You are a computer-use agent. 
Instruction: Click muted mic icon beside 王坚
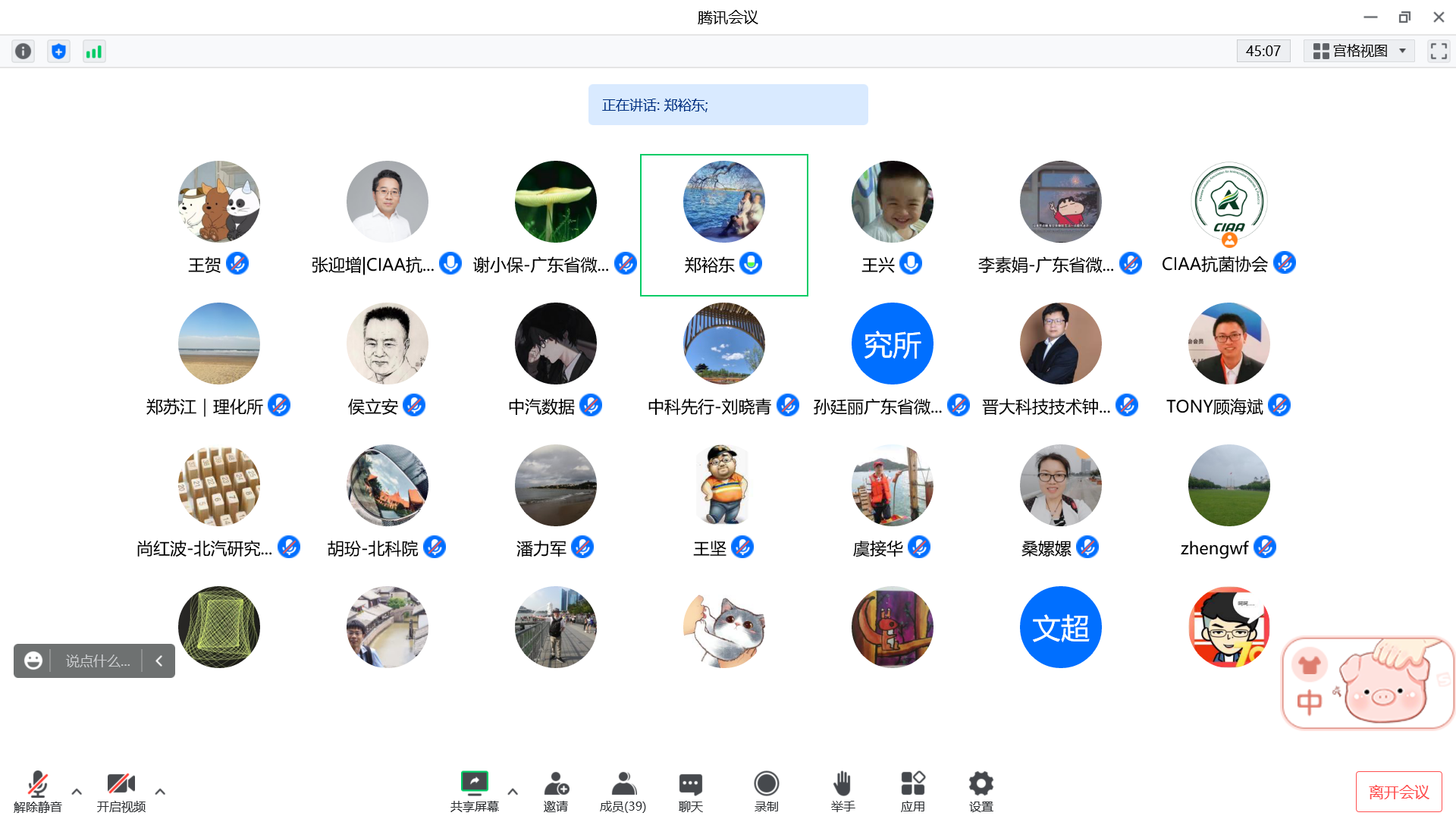pyautogui.click(x=742, y=547)
